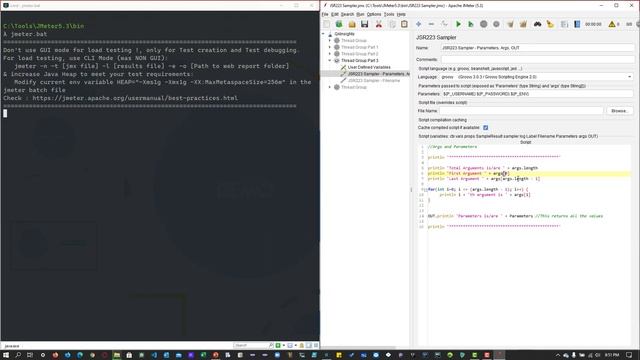
Task: Click the warning triangle log viewer icon
Action: tap(612, 24)
